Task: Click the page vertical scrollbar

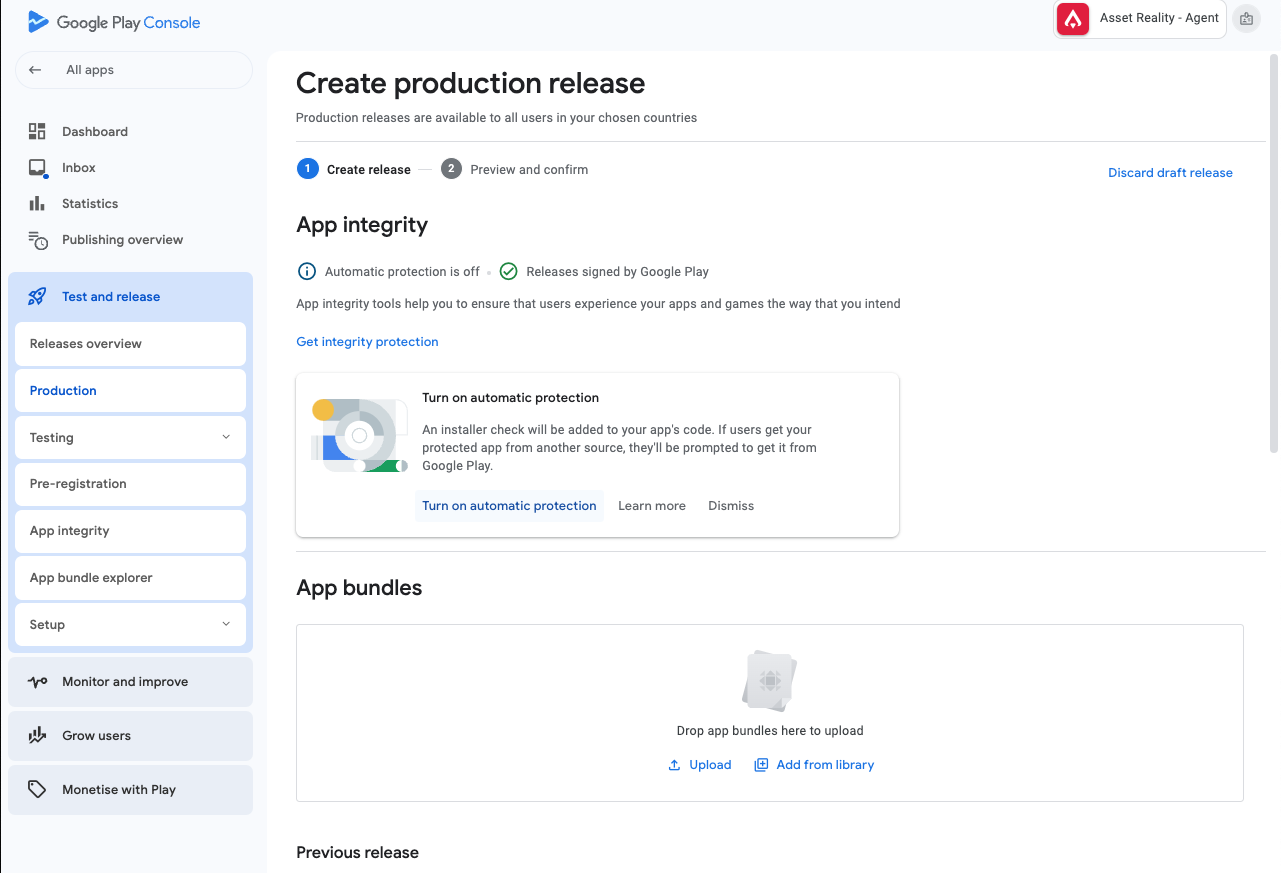Action: tap(1273, 250)
